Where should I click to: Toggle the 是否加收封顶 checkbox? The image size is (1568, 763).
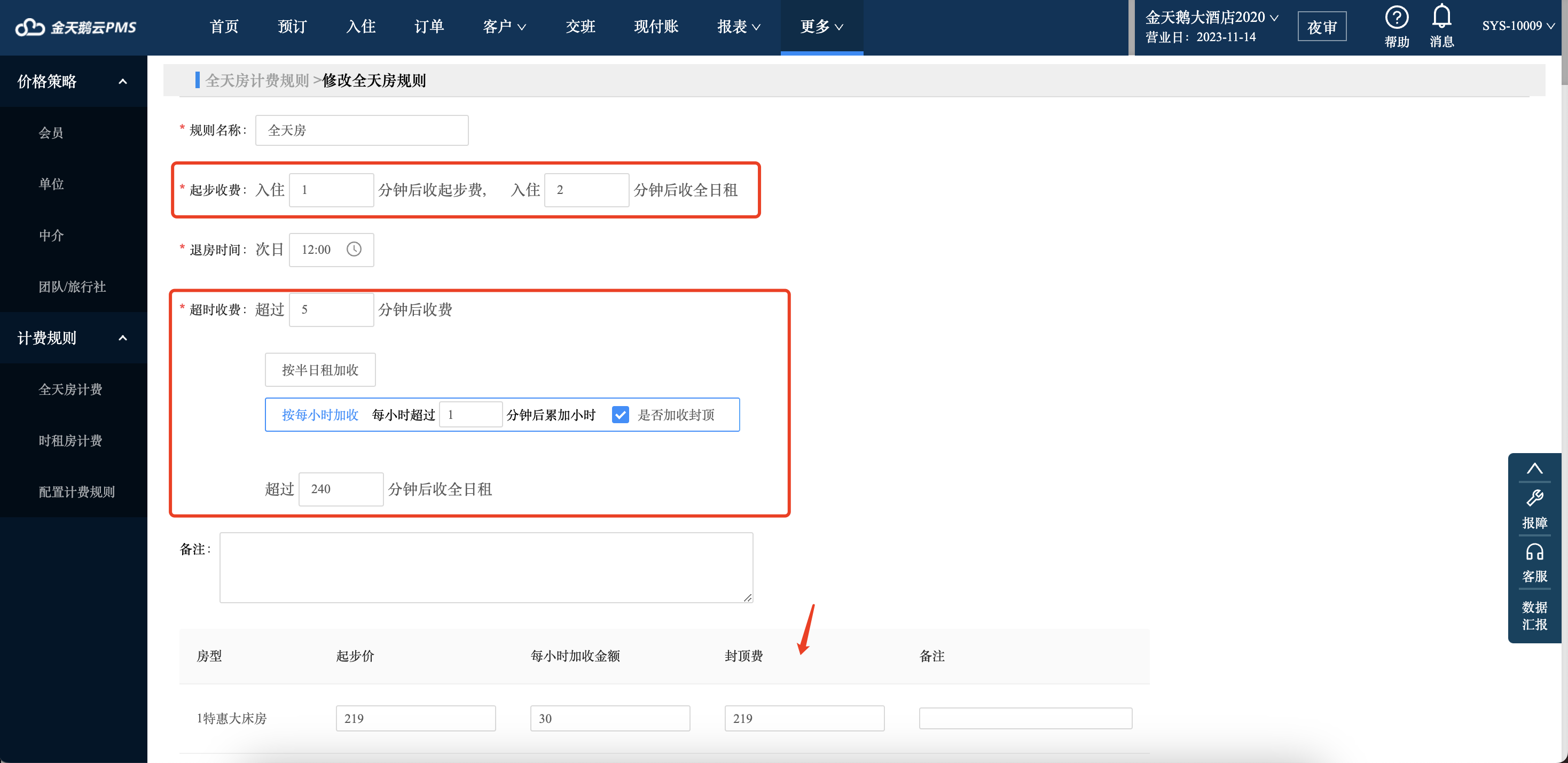620,415
